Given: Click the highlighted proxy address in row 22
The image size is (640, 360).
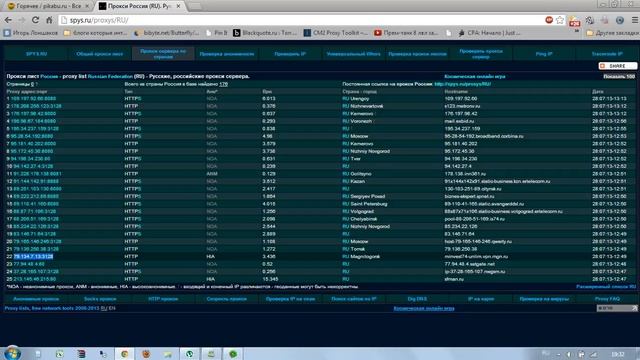Looking at the screenshot, I should (33, 256).
